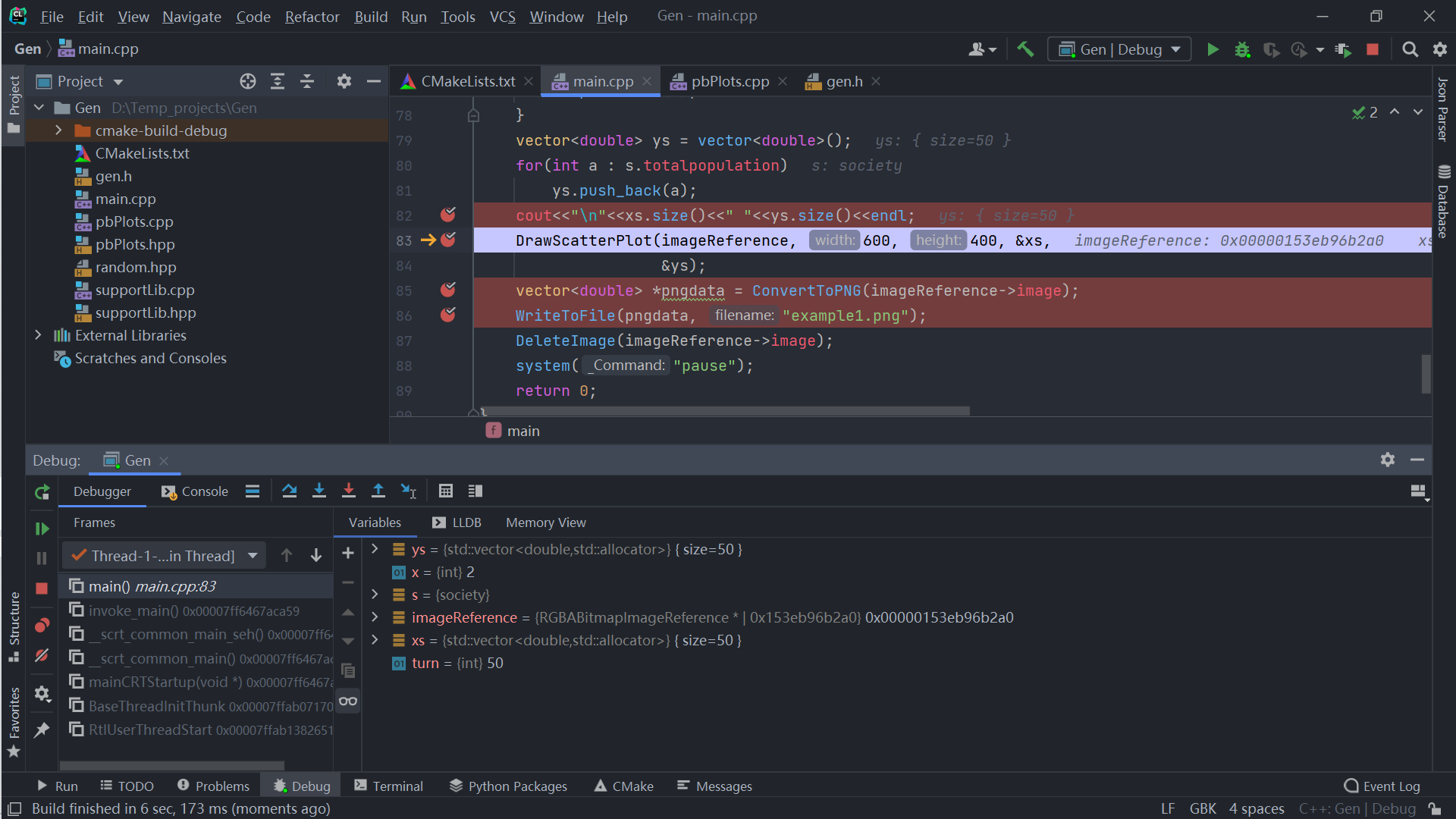Viewport: 1456px width, 819px height.
Task: Toggle the breakpoint on line 86
Action: pos(447,315)
